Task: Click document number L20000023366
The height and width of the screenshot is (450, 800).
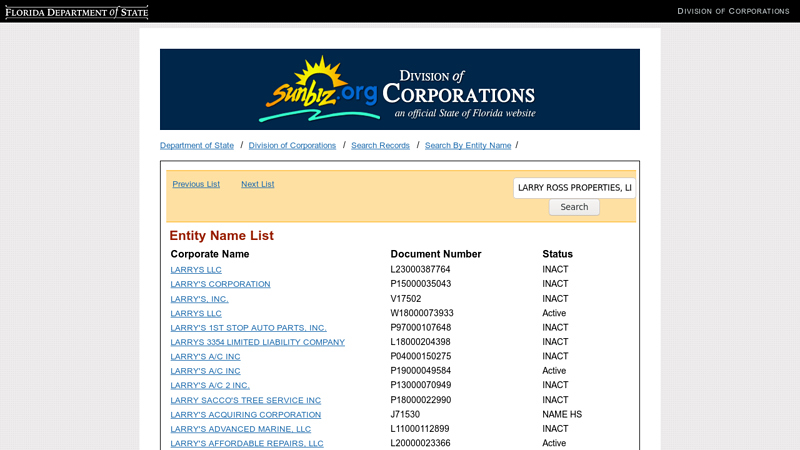Action: click(x=420, y=443)
